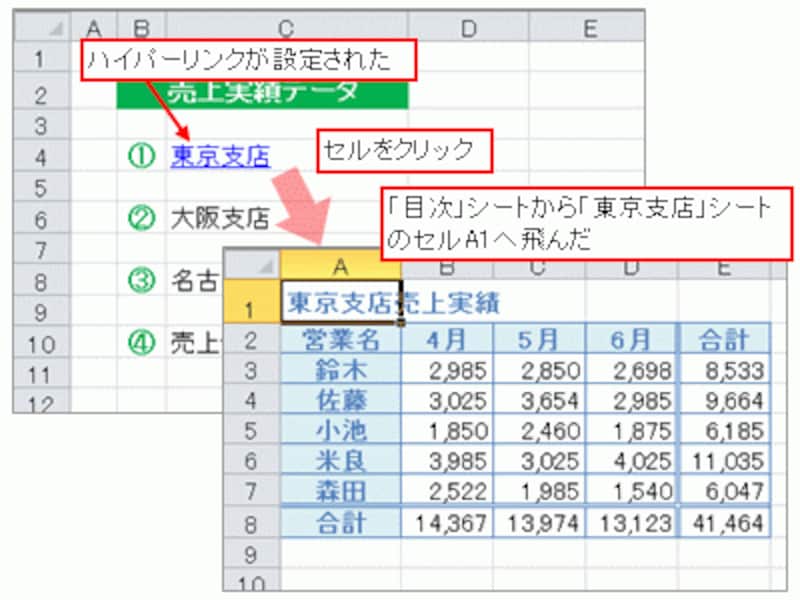Click the cell containing 6,185
The width and height of the screenshot is (800, 600).
(724, 431)
